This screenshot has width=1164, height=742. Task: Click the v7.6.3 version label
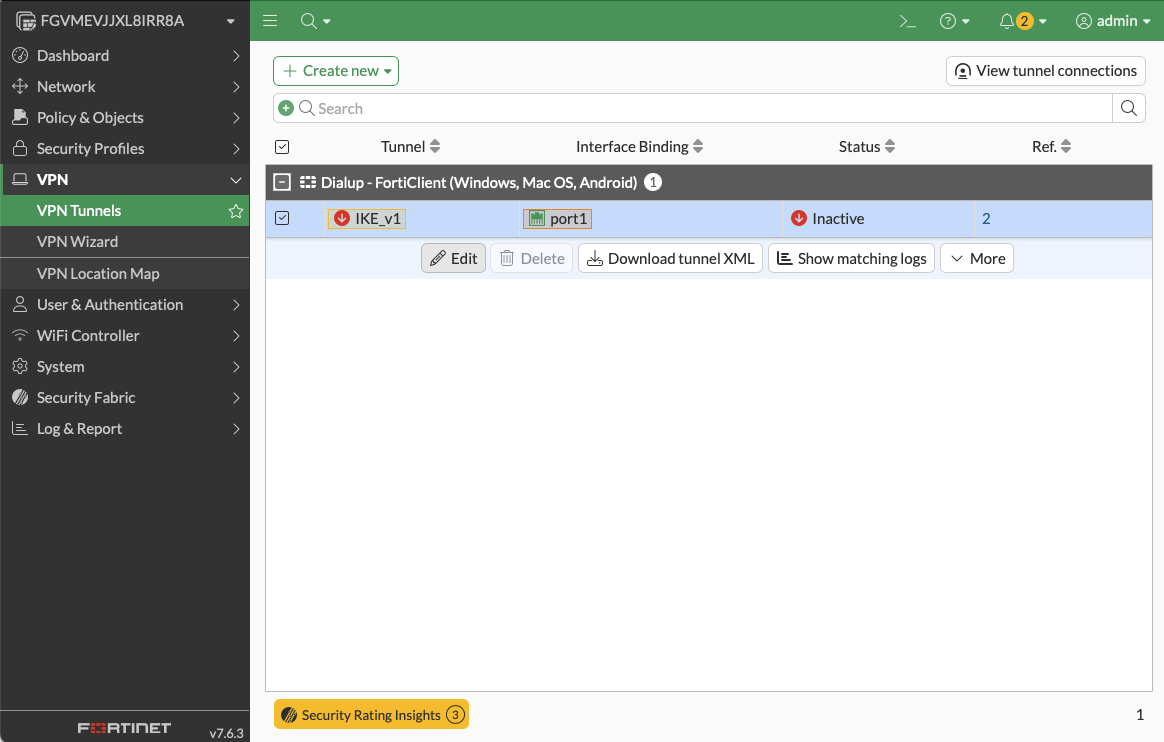point(226,733)
